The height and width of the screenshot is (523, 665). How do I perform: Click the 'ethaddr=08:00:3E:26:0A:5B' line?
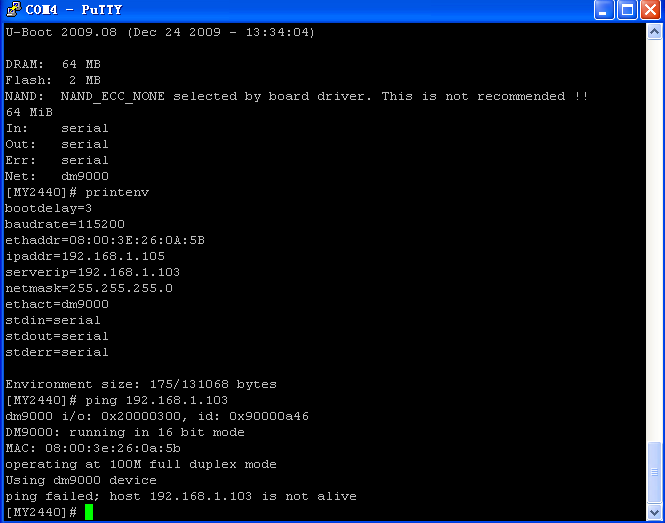coord(105,241)
